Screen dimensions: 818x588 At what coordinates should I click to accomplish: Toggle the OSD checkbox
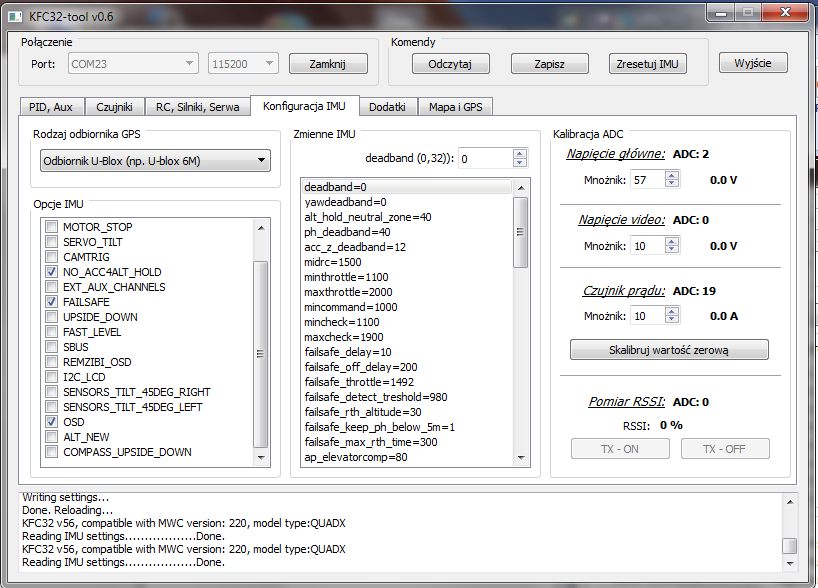click(x=51, y=422)
